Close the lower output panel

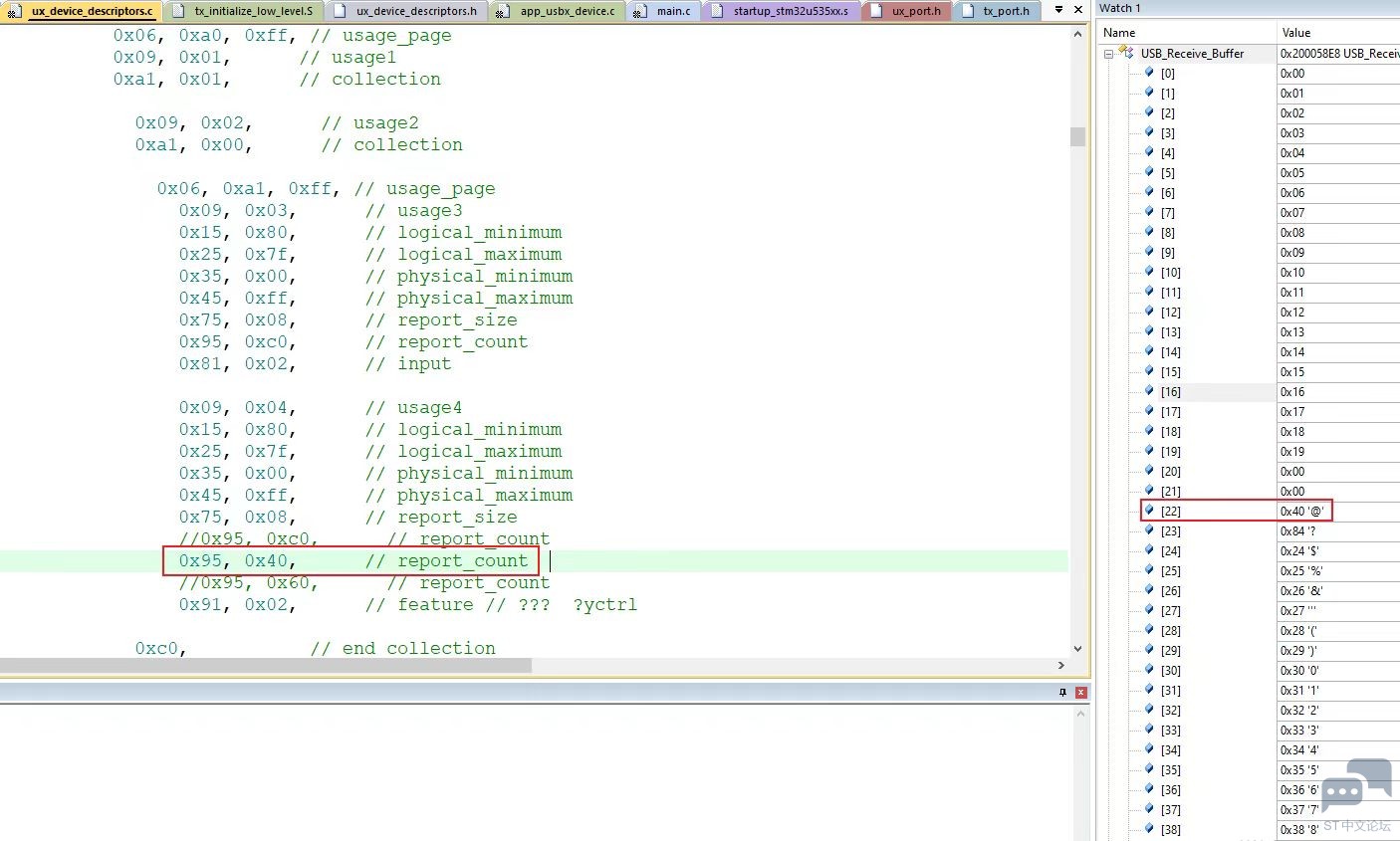tap(1081, 692)
